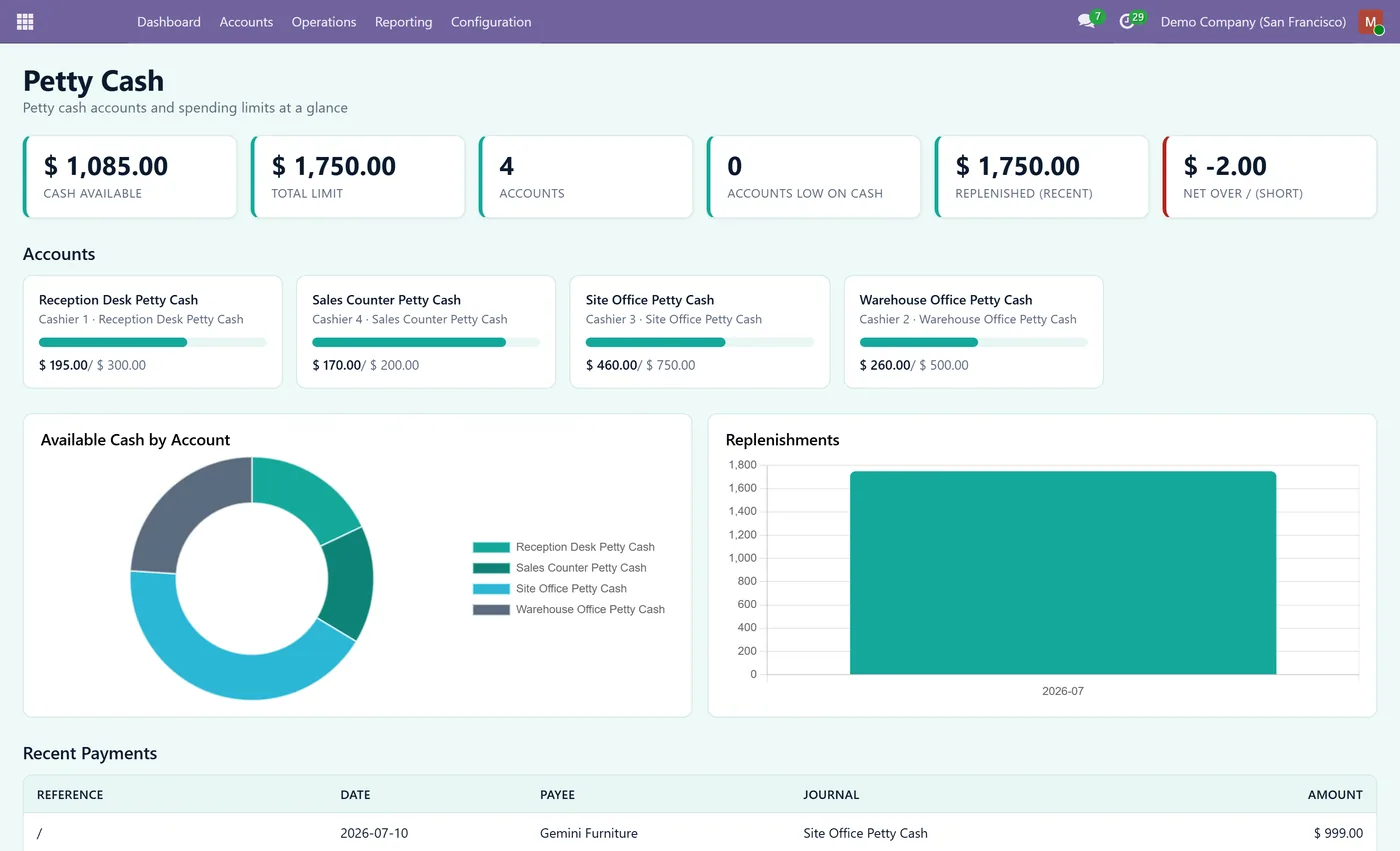1400x851 pixels.
Task: Open the Sales Counter Petty Cash account card
Action: [x=426, y=332]
